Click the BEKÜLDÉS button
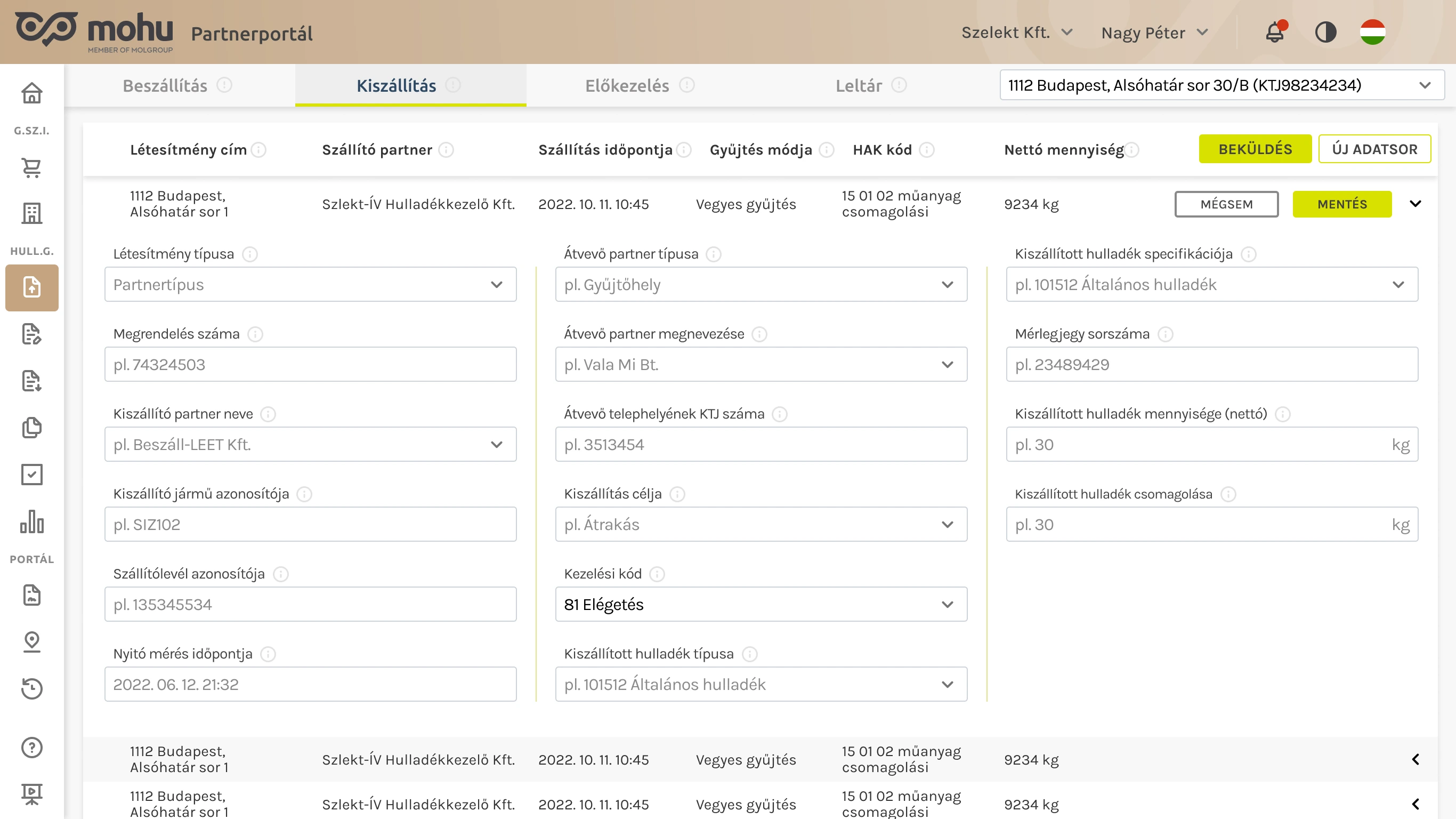The image size is (1456, 819). (1255, 149)
